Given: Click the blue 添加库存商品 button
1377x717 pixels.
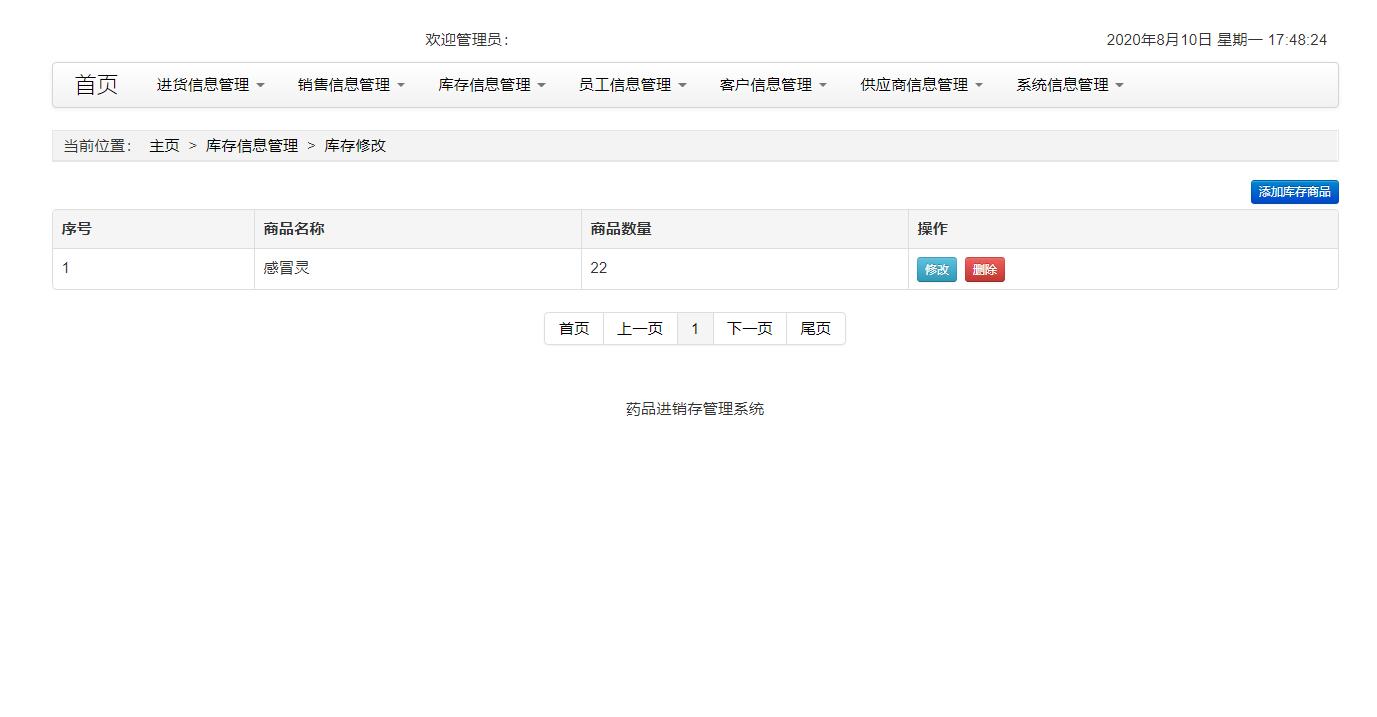Looking at the screenshot, I should 1294,192.
